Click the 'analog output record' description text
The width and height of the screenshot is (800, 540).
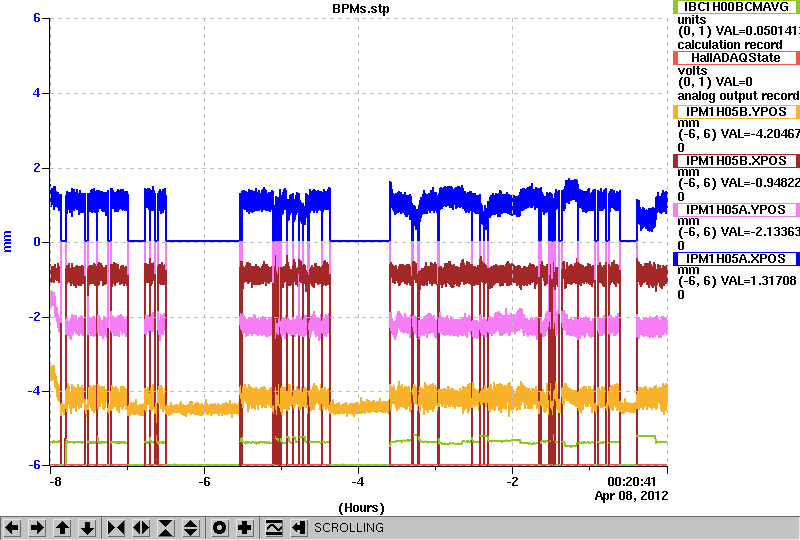(738, 96)
